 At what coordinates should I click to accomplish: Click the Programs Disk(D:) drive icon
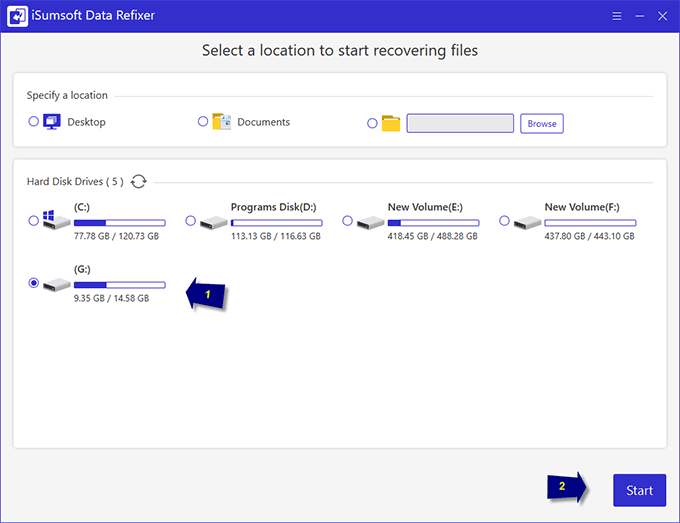tap(214, 223)
